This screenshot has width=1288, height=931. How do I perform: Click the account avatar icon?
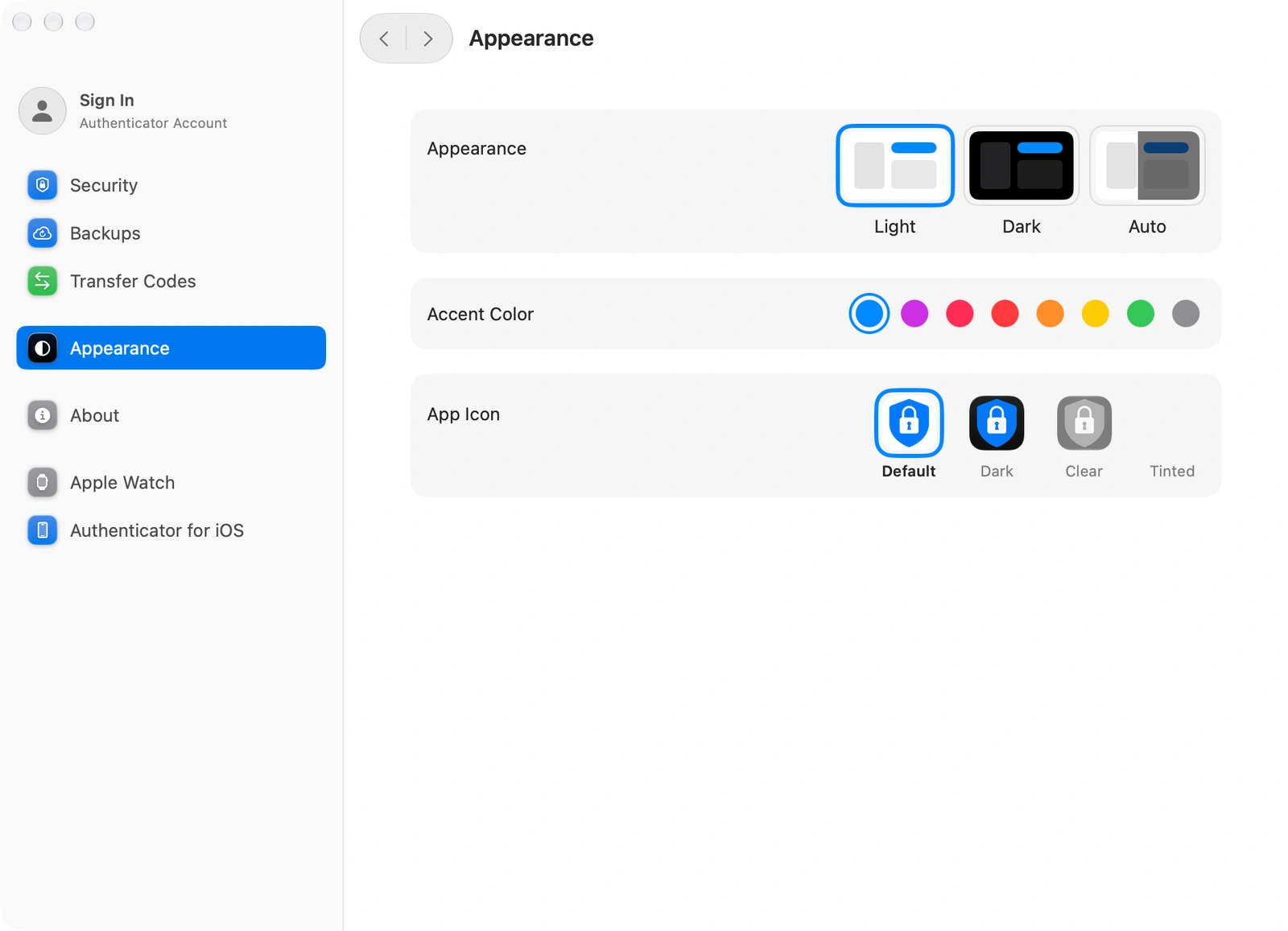(x=42, y=111)
